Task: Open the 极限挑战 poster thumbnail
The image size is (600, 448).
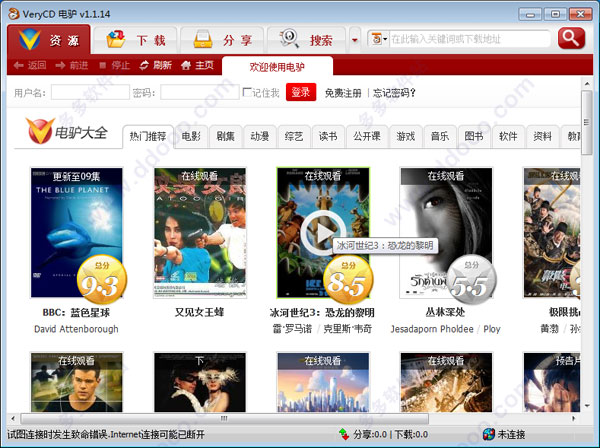Action: click(552, 232)
